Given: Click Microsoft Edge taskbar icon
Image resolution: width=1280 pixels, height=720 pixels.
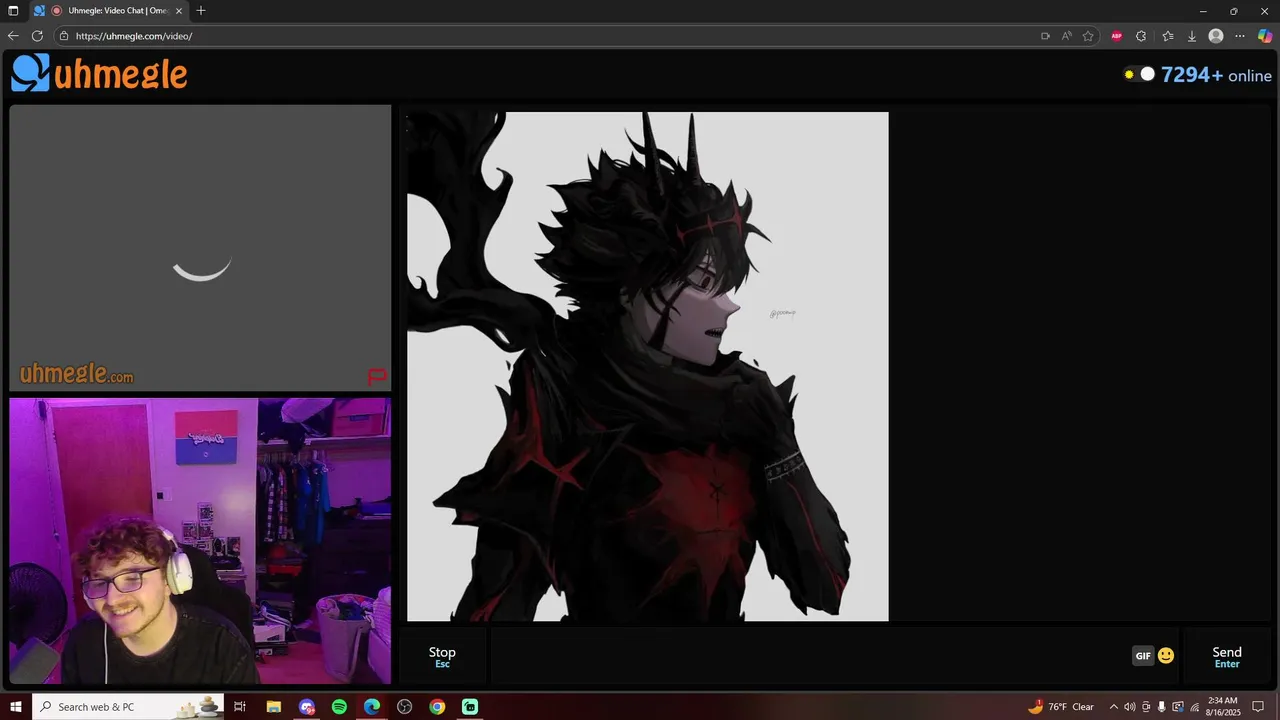Looking at the screenshot, I should [372, 707].
